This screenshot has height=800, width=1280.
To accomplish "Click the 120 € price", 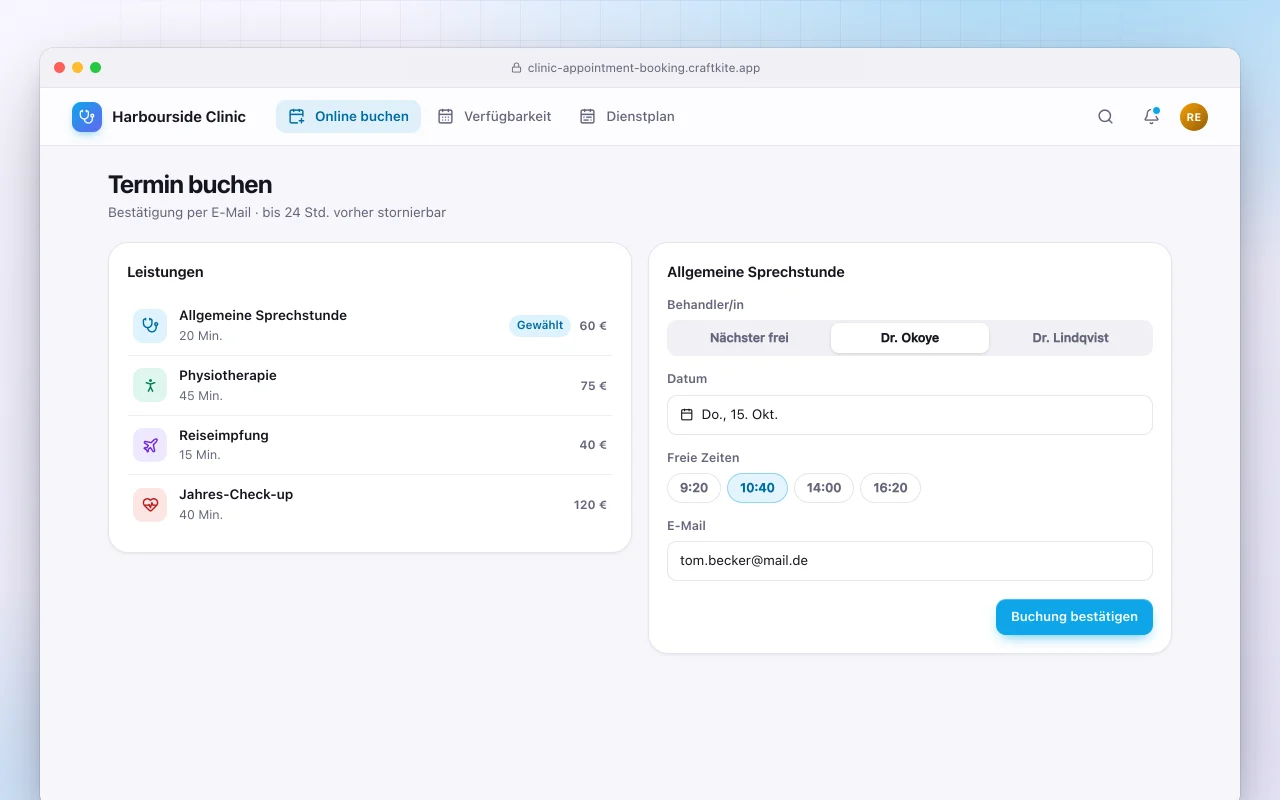I will coord(590,505).
